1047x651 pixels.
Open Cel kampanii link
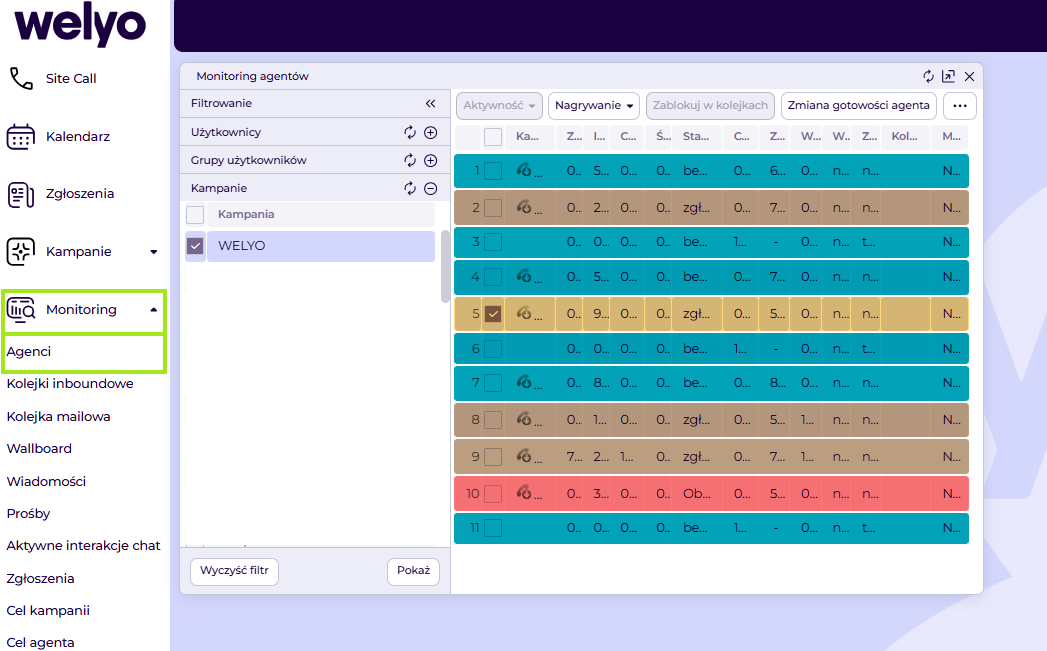coord(48,610)
